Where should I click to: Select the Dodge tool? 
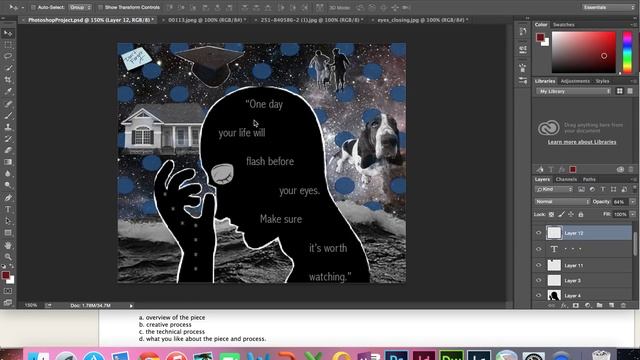point(8,185)
